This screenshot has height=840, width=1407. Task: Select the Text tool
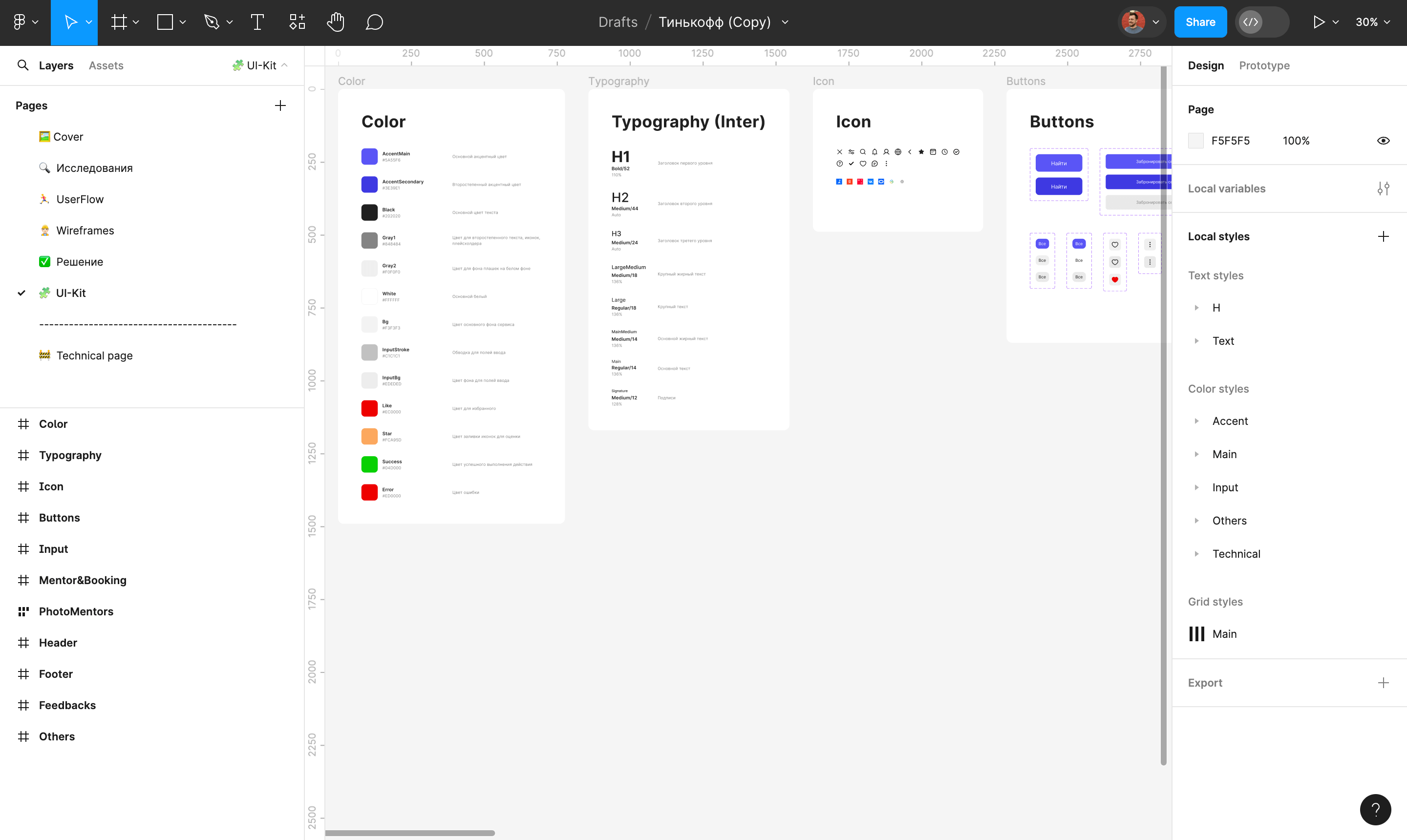tap(257, 22)
